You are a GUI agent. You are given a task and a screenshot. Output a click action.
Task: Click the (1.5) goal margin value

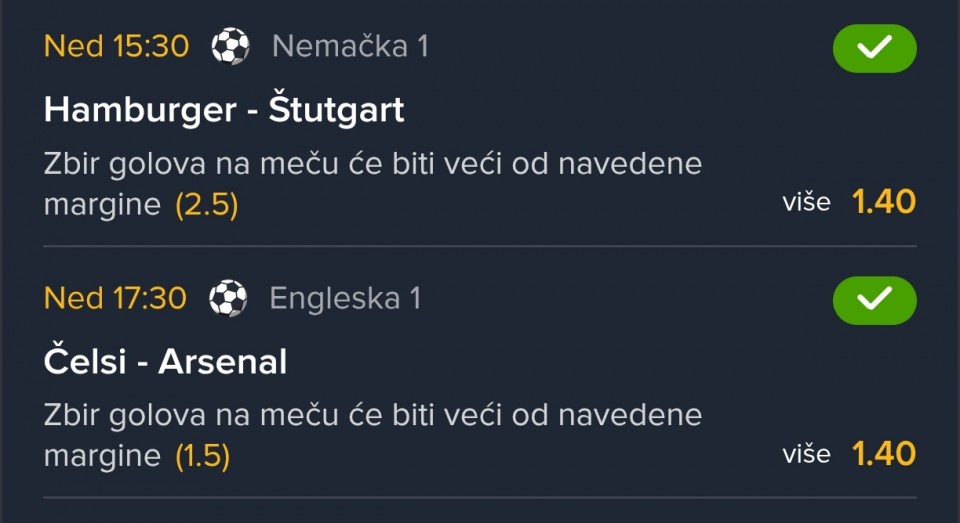tap(202, 457)
